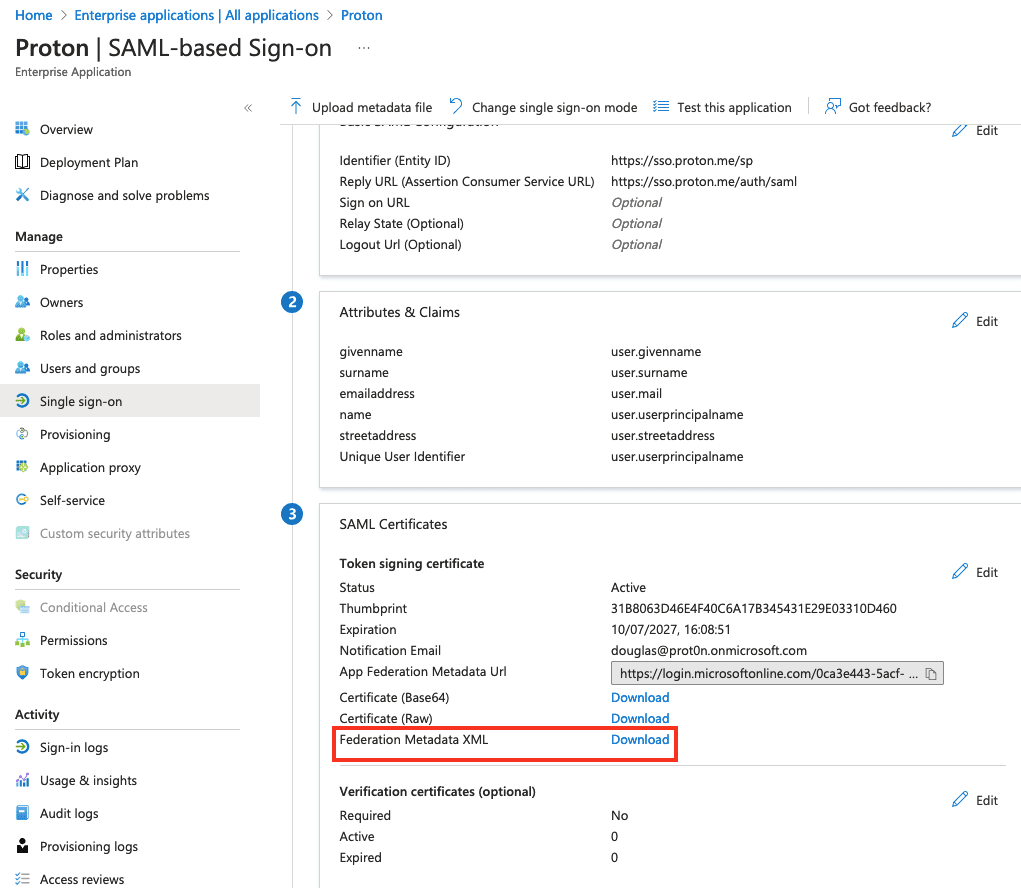The image size is (1021, 888).
Task: Download Certificate (Base64)
Action: point(640,697)
